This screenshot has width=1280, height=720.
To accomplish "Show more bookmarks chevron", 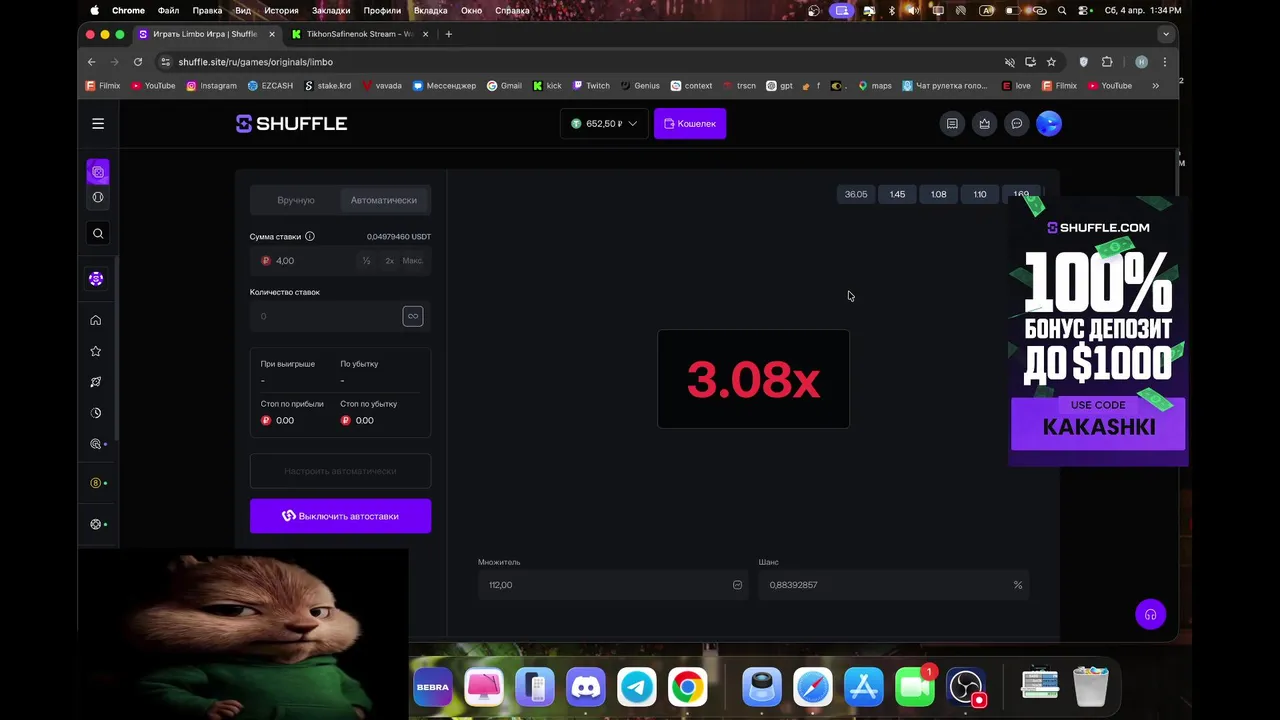I will (1156, 86).
